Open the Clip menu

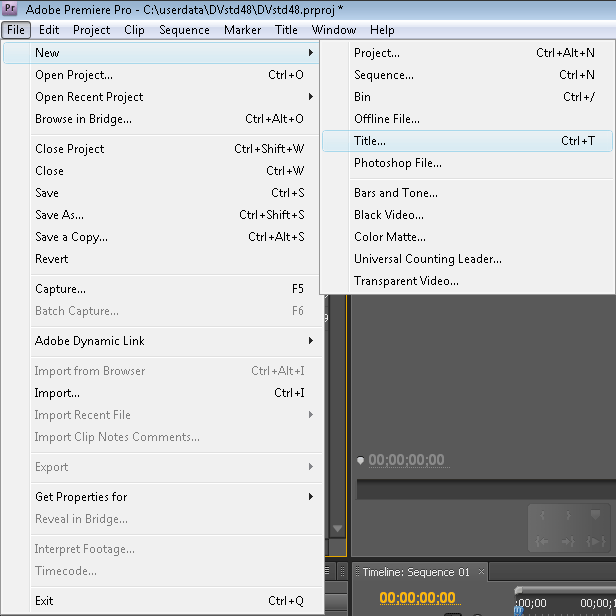(134, 30)
